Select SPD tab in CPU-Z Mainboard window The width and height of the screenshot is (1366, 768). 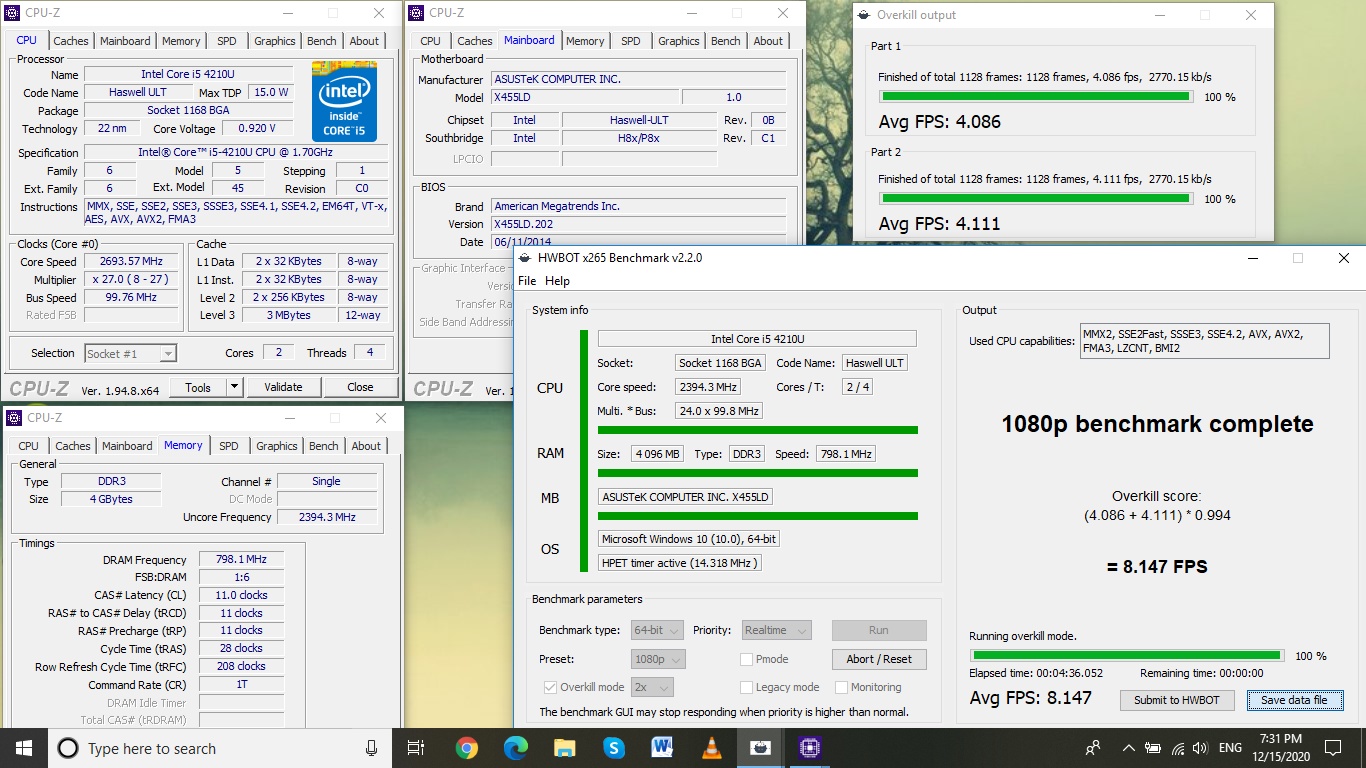tap(630, 41)
